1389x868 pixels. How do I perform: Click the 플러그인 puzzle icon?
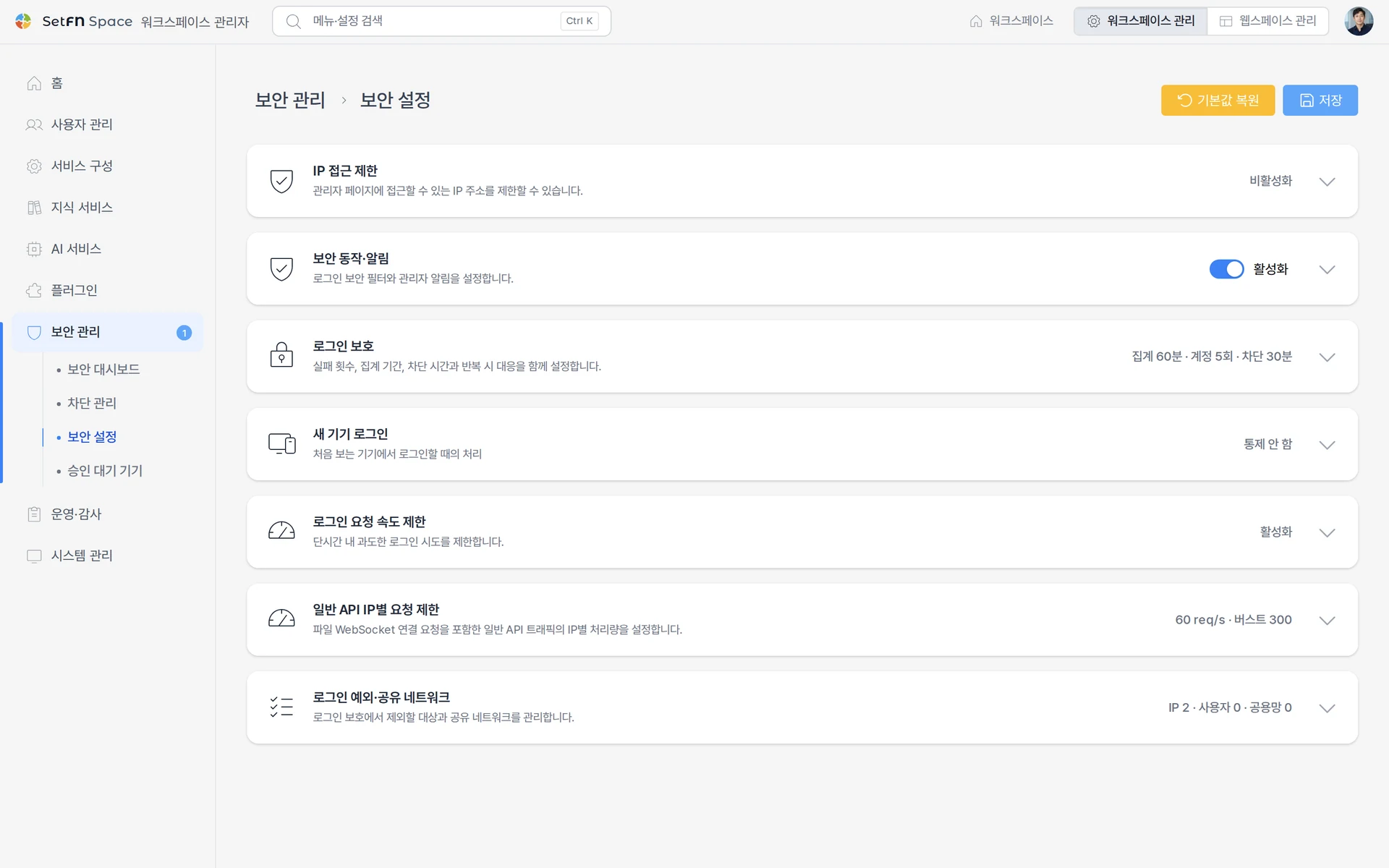[x=34, y=290]
